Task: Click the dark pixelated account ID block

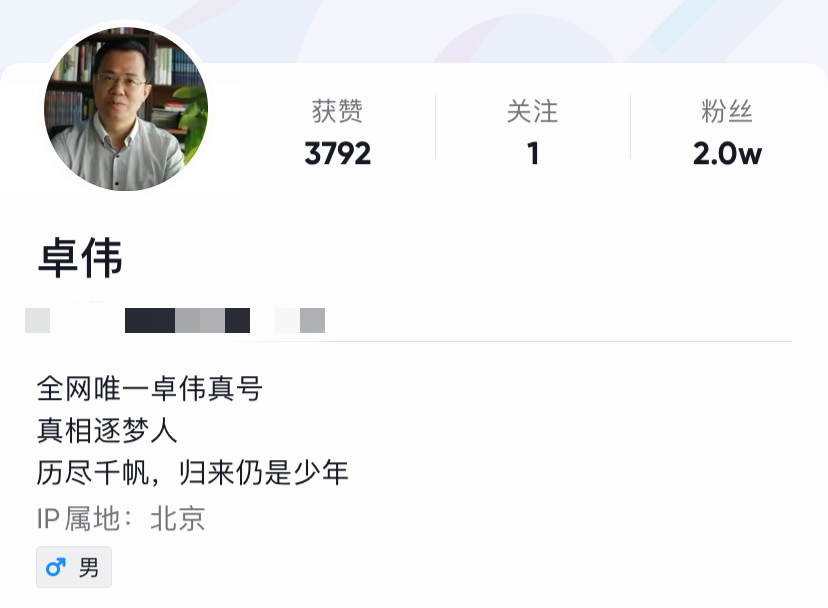Action: pos(187,321)
